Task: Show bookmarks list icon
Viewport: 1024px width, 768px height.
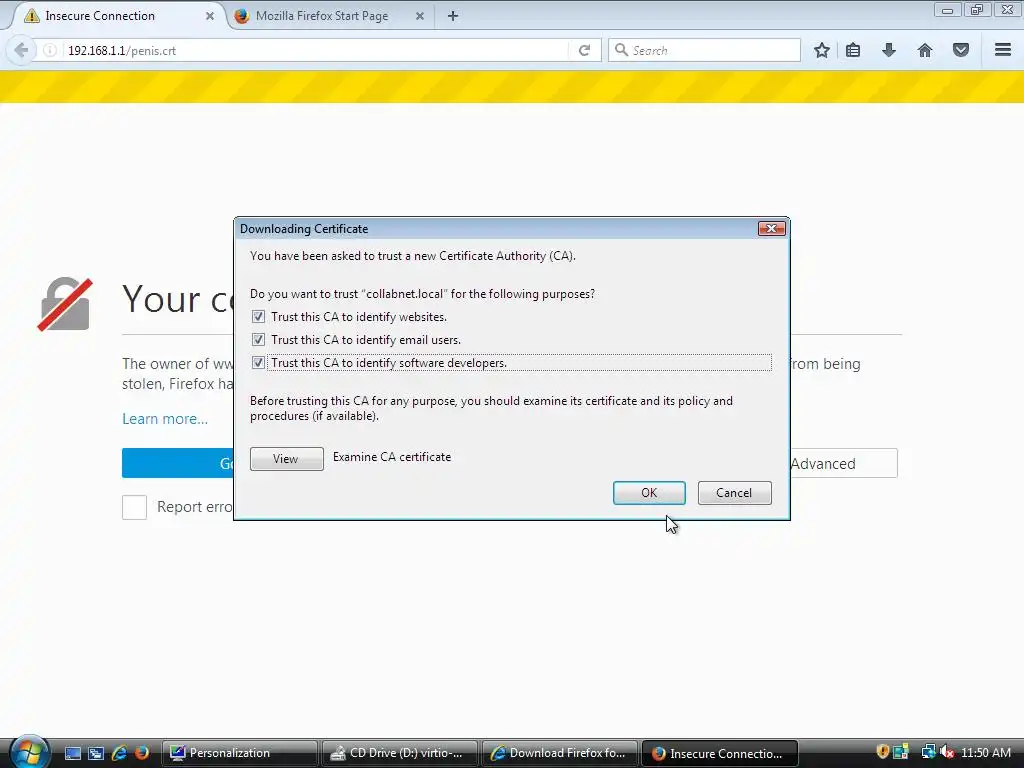Action: tap(853, 50)
